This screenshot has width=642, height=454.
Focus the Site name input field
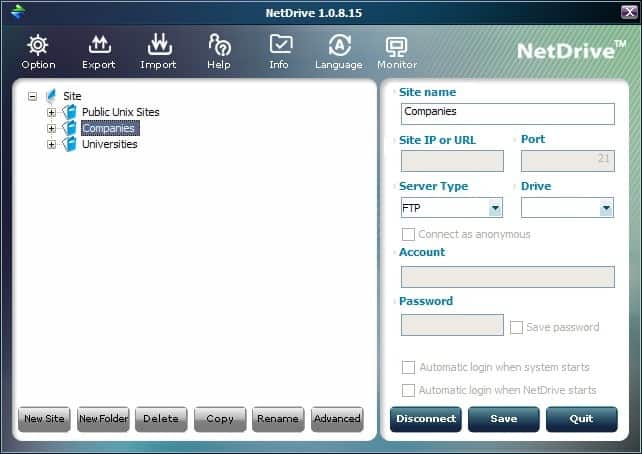click(508, 114)
